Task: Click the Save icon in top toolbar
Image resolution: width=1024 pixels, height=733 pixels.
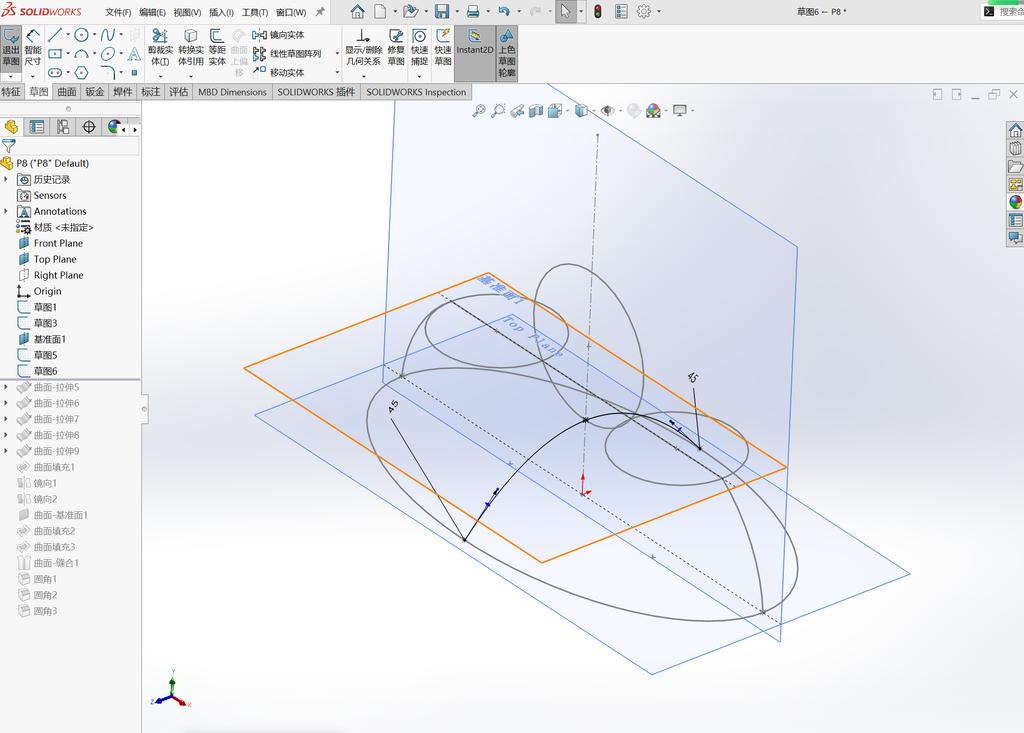Action: point(442,11)
